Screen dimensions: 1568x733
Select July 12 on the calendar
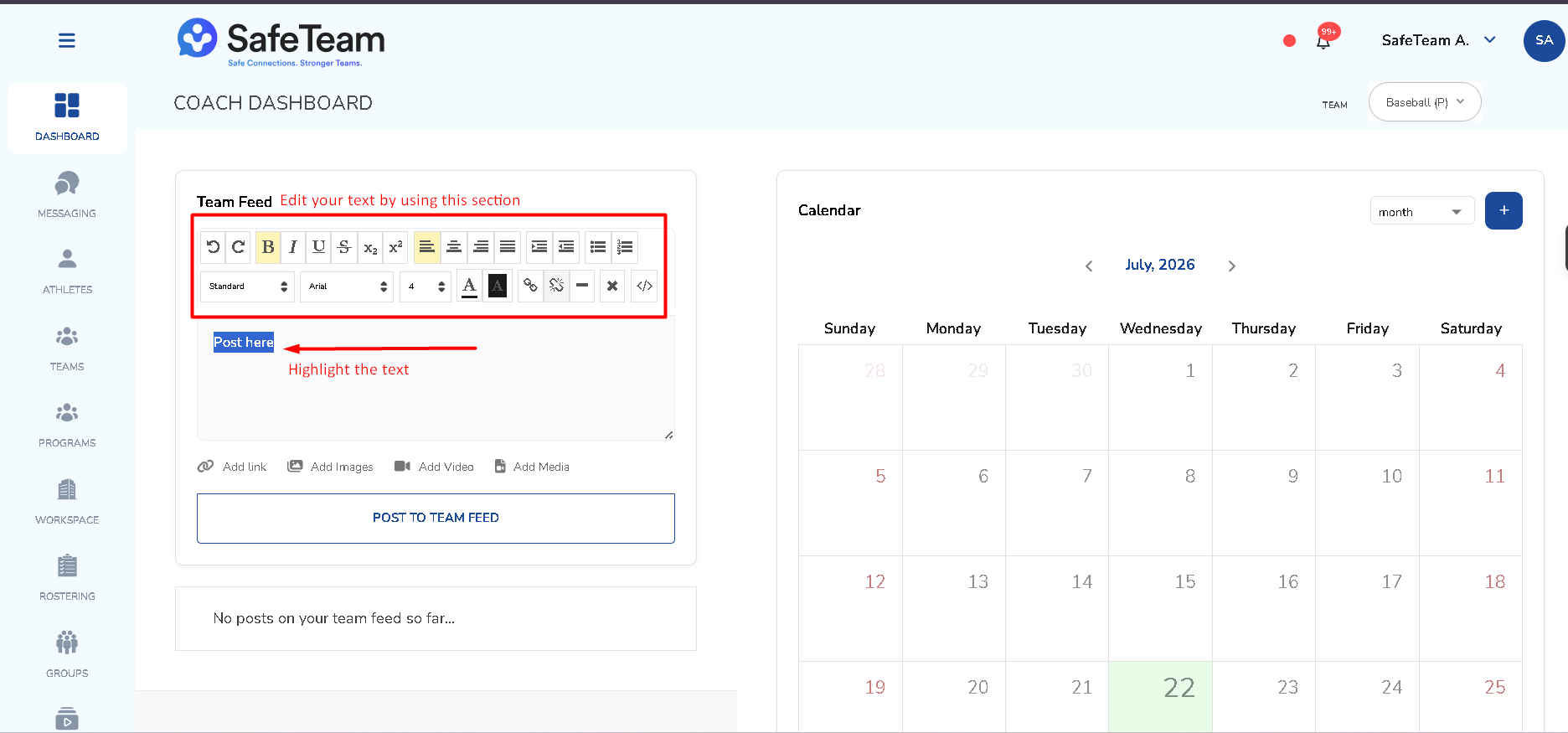[x=850, y=609]
